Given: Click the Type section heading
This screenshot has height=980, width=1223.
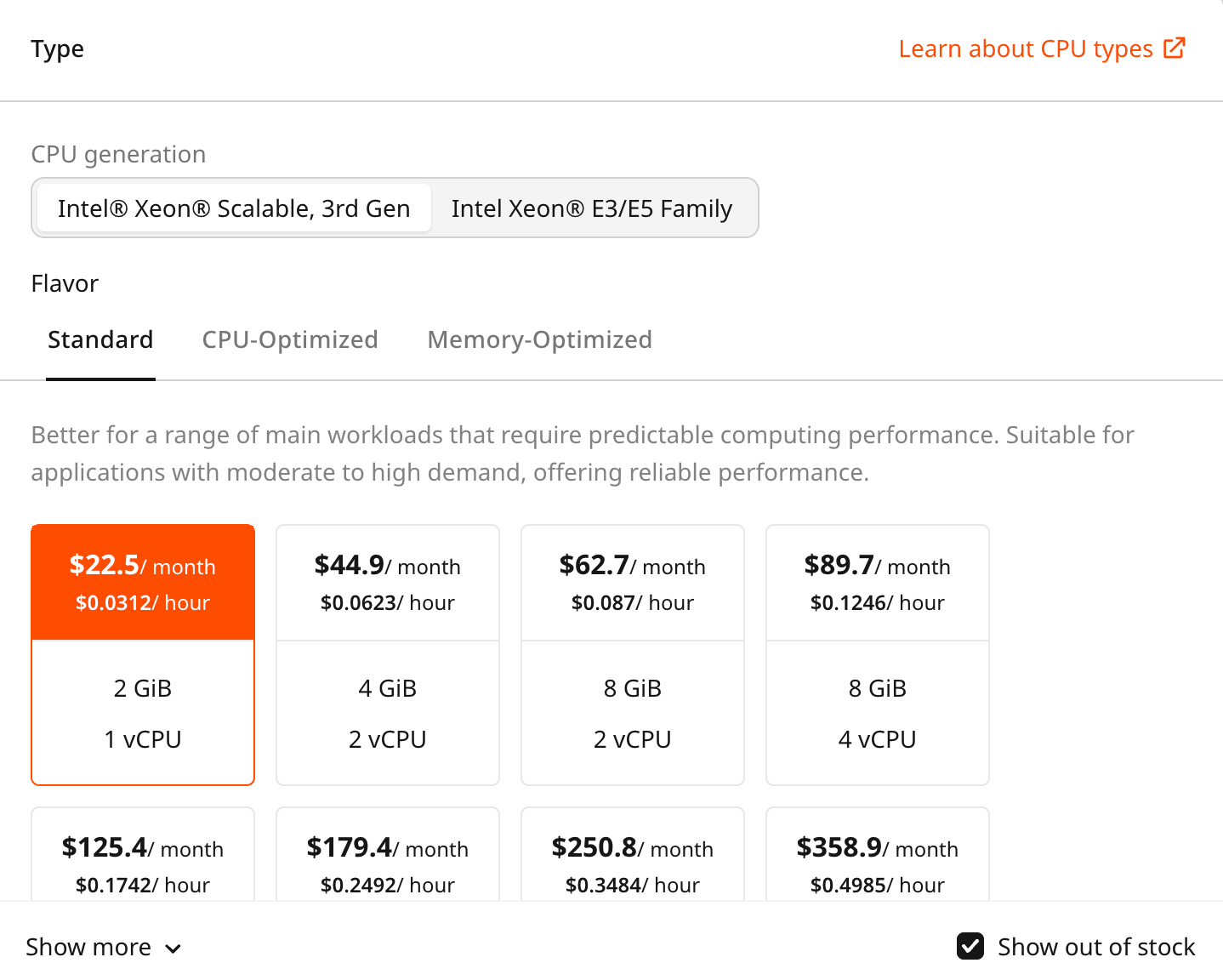Looking at the screenshot, I should [x=58, y=49].
